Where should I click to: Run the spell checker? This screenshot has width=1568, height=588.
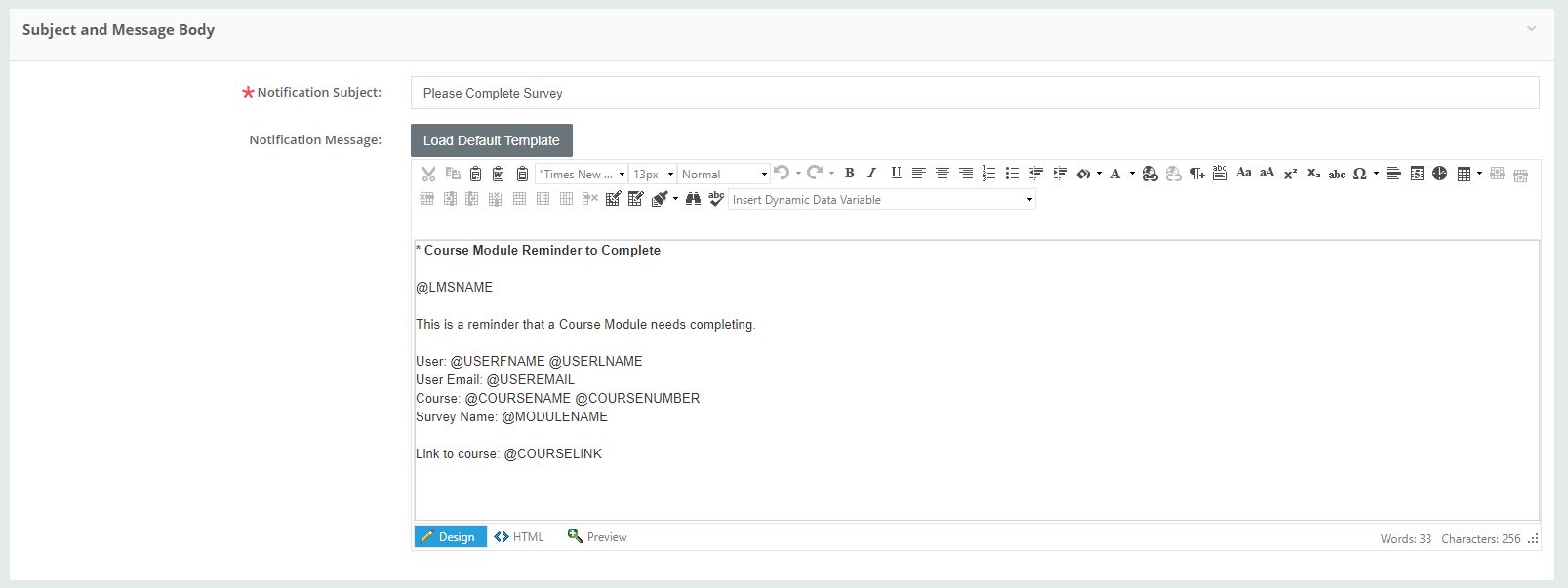point(716,199)
